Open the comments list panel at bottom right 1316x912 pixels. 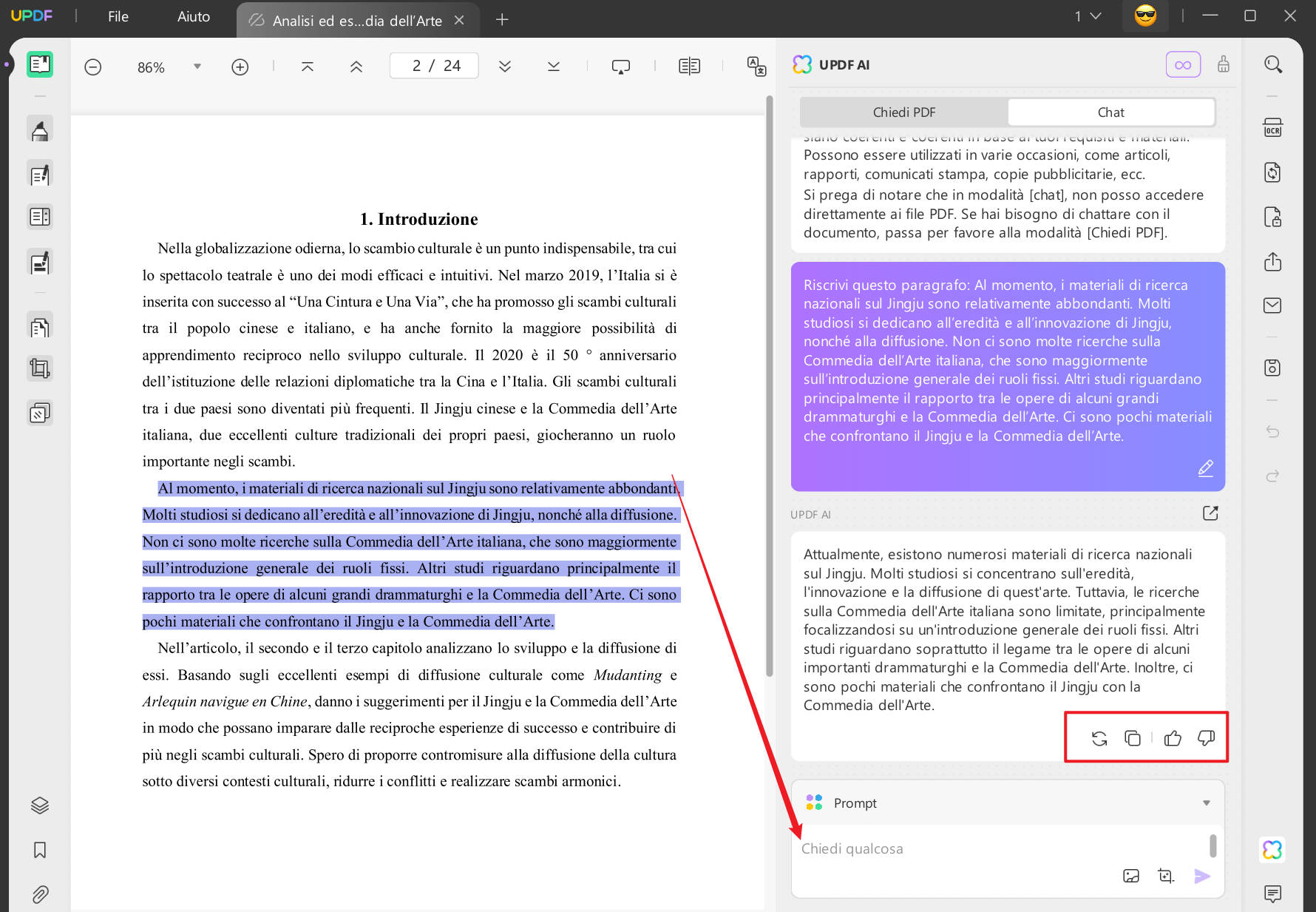pyautogui.click(x=1273, y=894)
